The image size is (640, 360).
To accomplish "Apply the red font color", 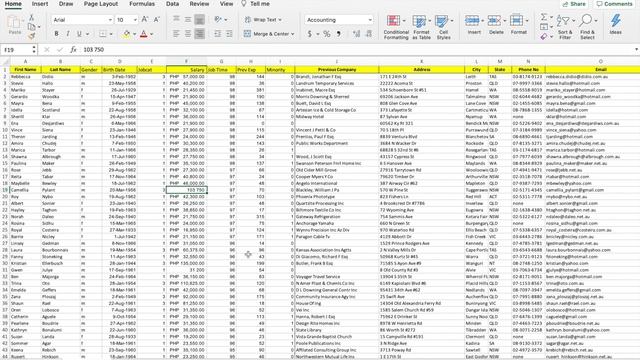I will (144, 34).
